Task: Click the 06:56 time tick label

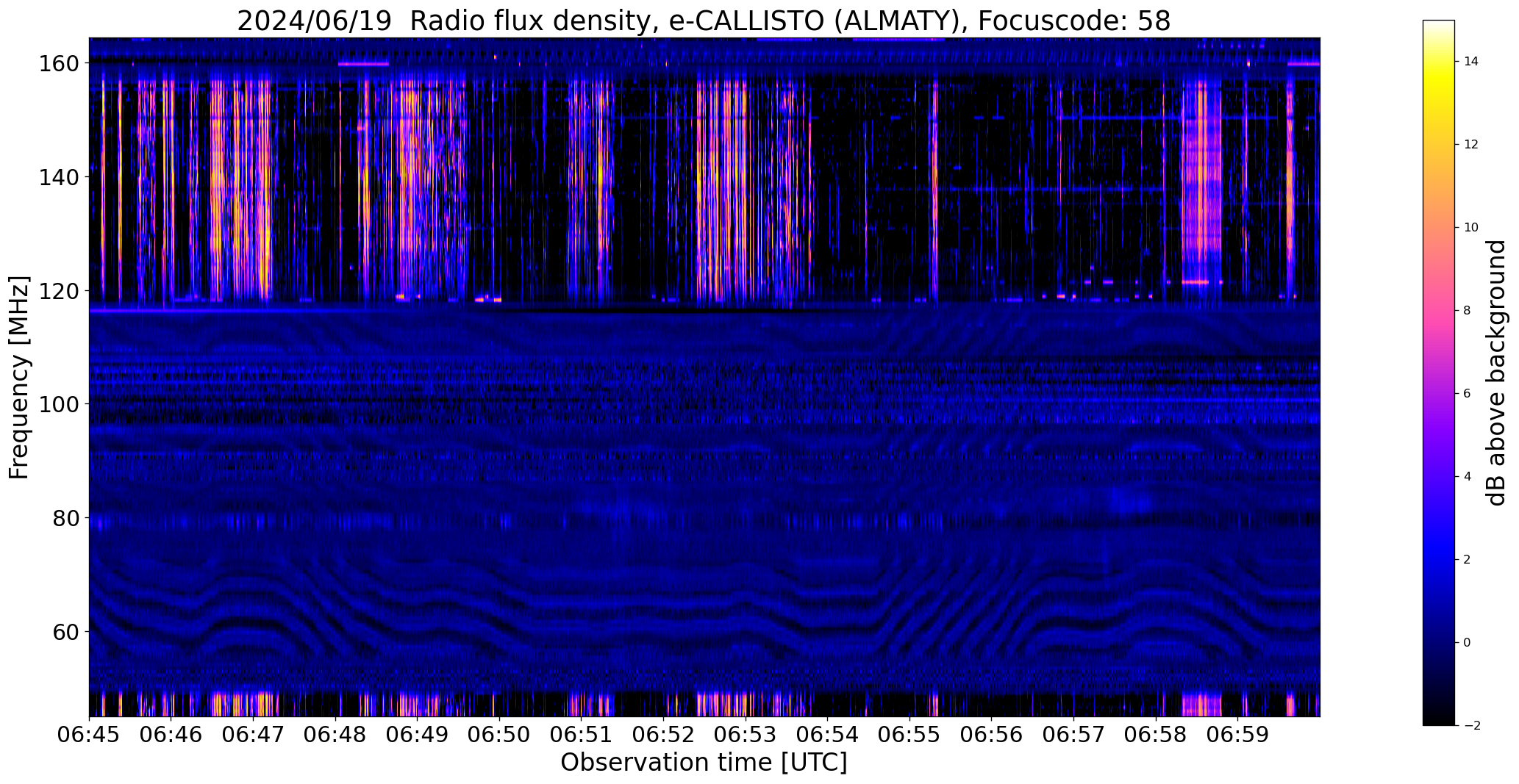Action: tap(992, 736)
